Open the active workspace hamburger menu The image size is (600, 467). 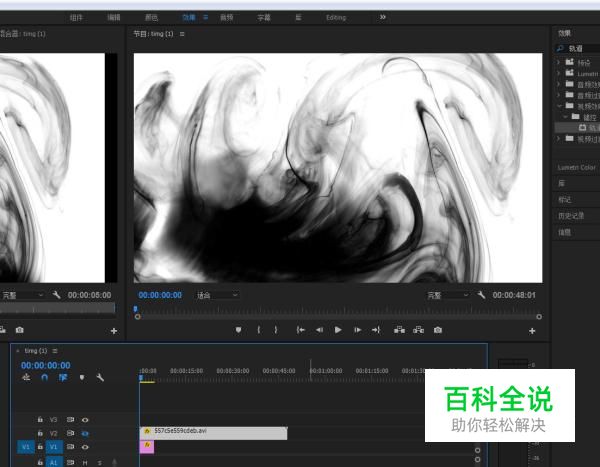coord(205,17)
